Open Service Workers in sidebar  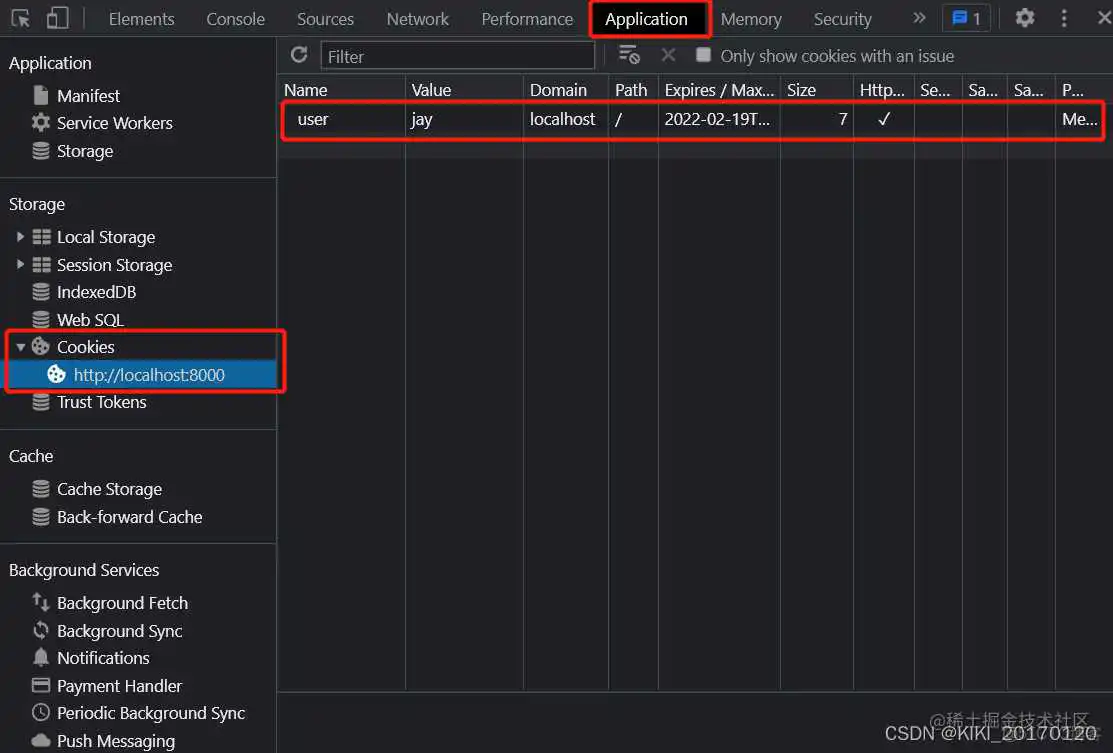(114, 123)
